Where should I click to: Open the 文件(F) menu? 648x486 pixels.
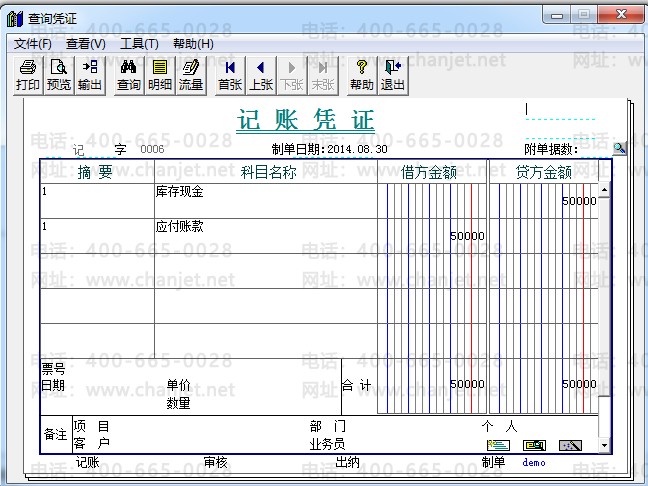32,44
